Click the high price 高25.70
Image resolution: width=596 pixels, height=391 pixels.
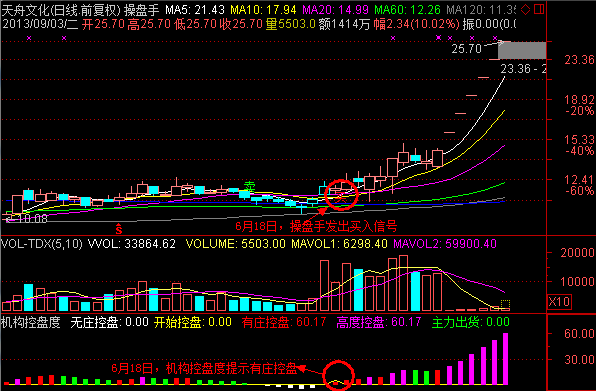(x=149, y=24)
